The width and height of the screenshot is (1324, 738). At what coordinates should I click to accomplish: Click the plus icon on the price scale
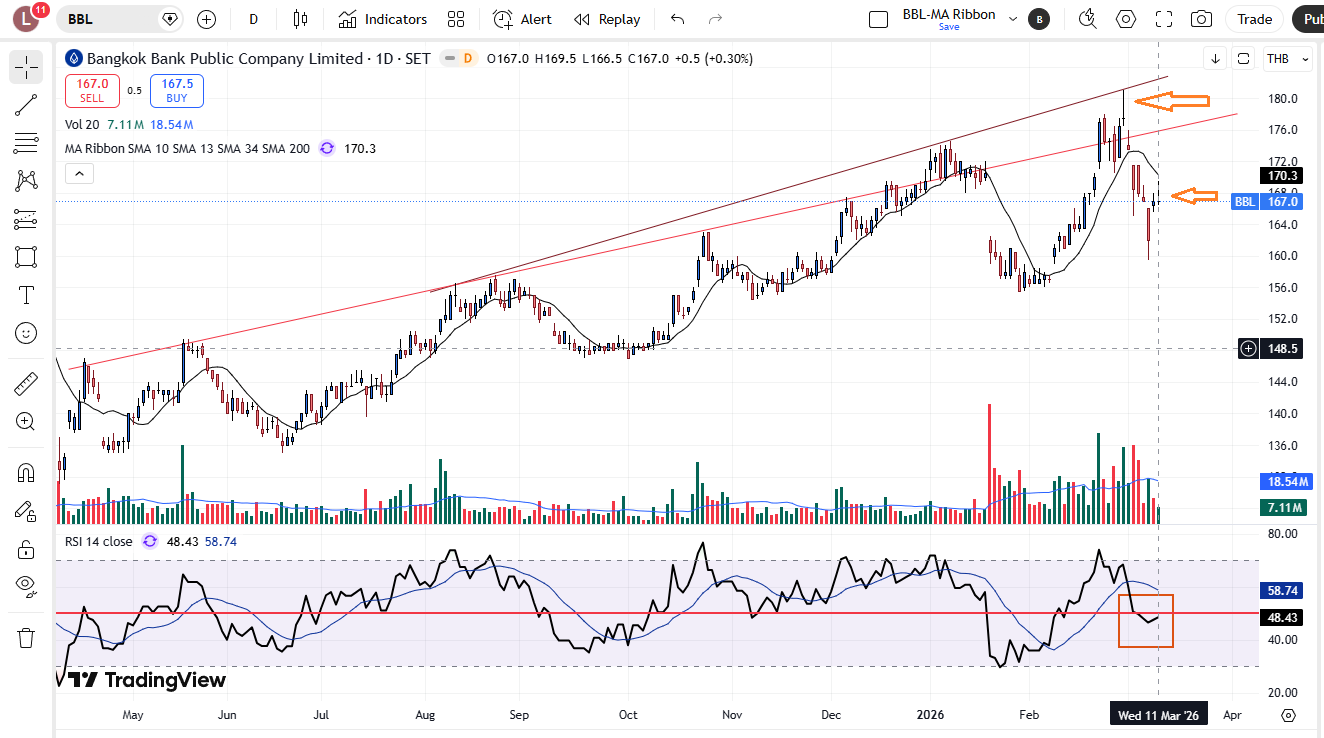click(1248, 349)
